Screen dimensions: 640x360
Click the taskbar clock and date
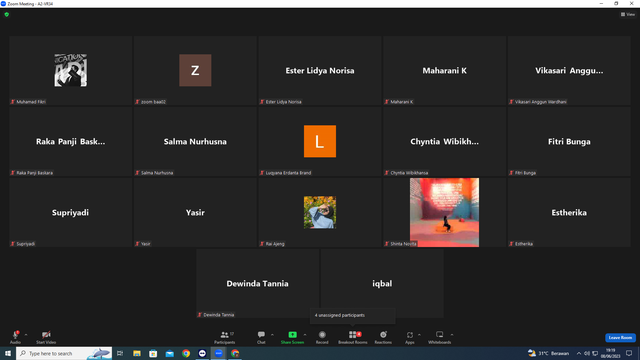pos(611,353)
